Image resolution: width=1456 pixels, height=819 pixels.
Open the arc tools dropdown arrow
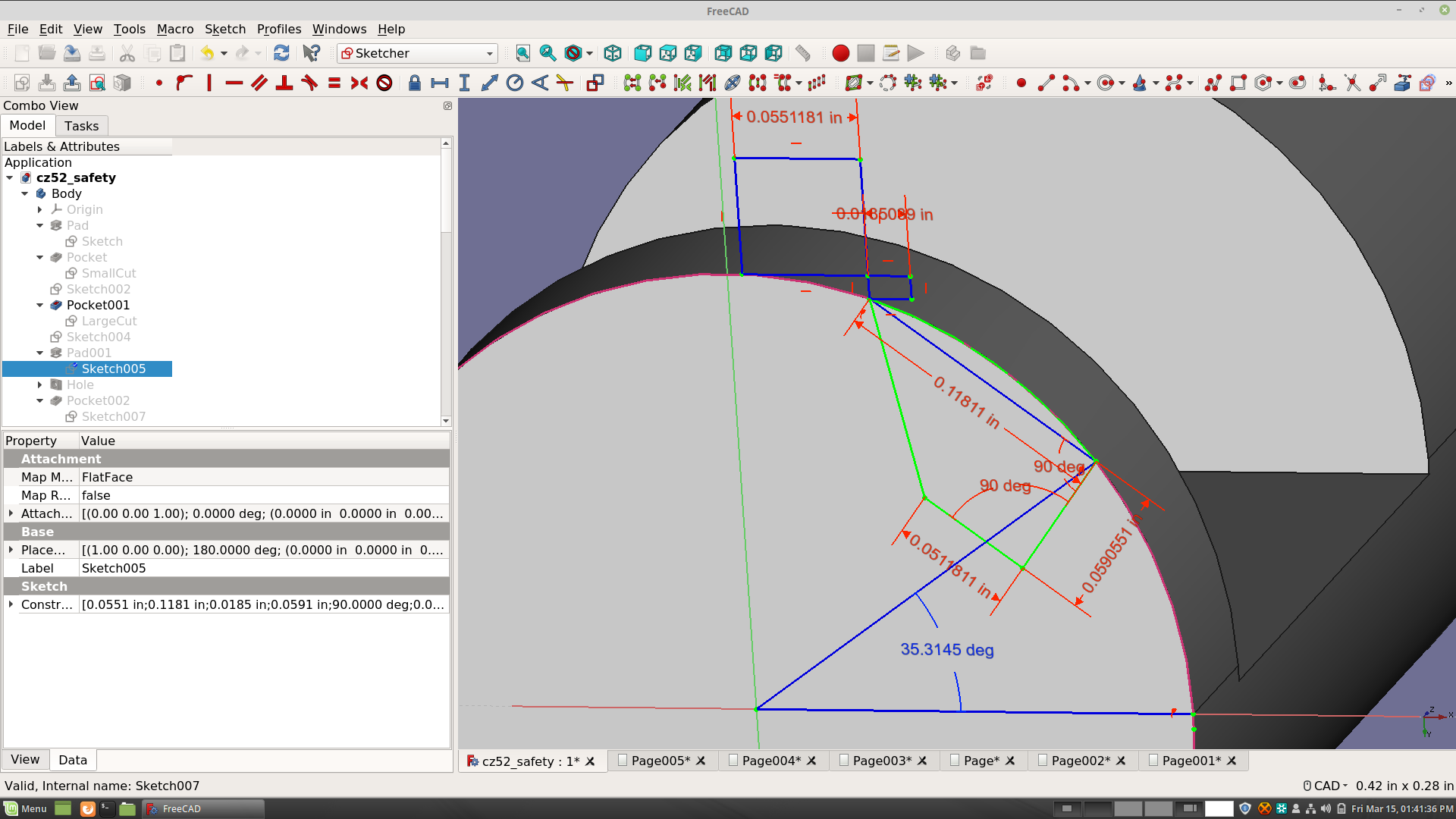tap(1088, 83)
